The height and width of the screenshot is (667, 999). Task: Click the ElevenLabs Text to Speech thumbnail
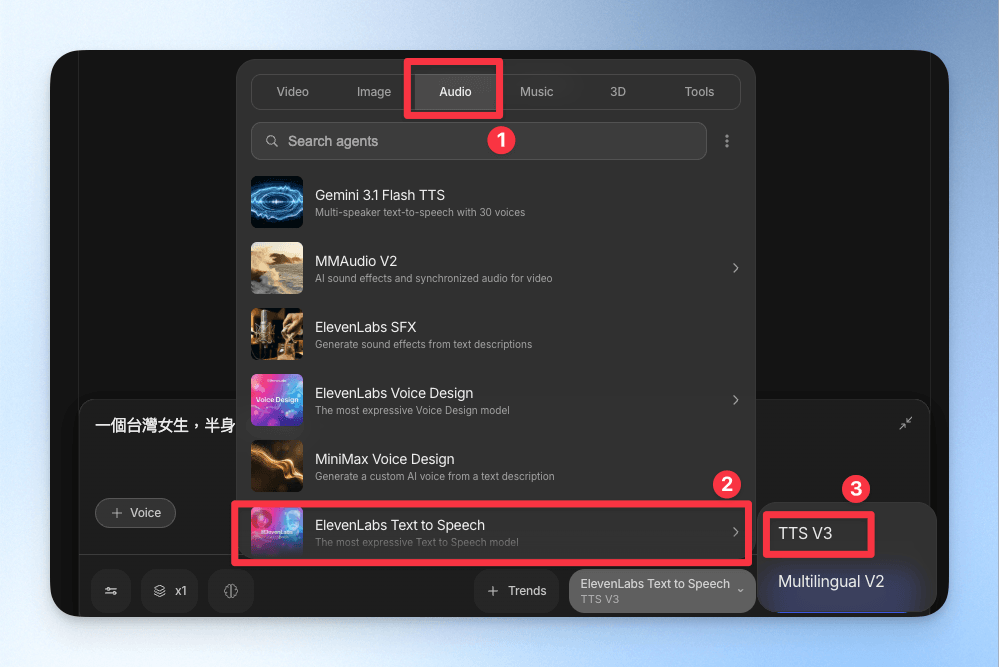click(x=277, y=531)
